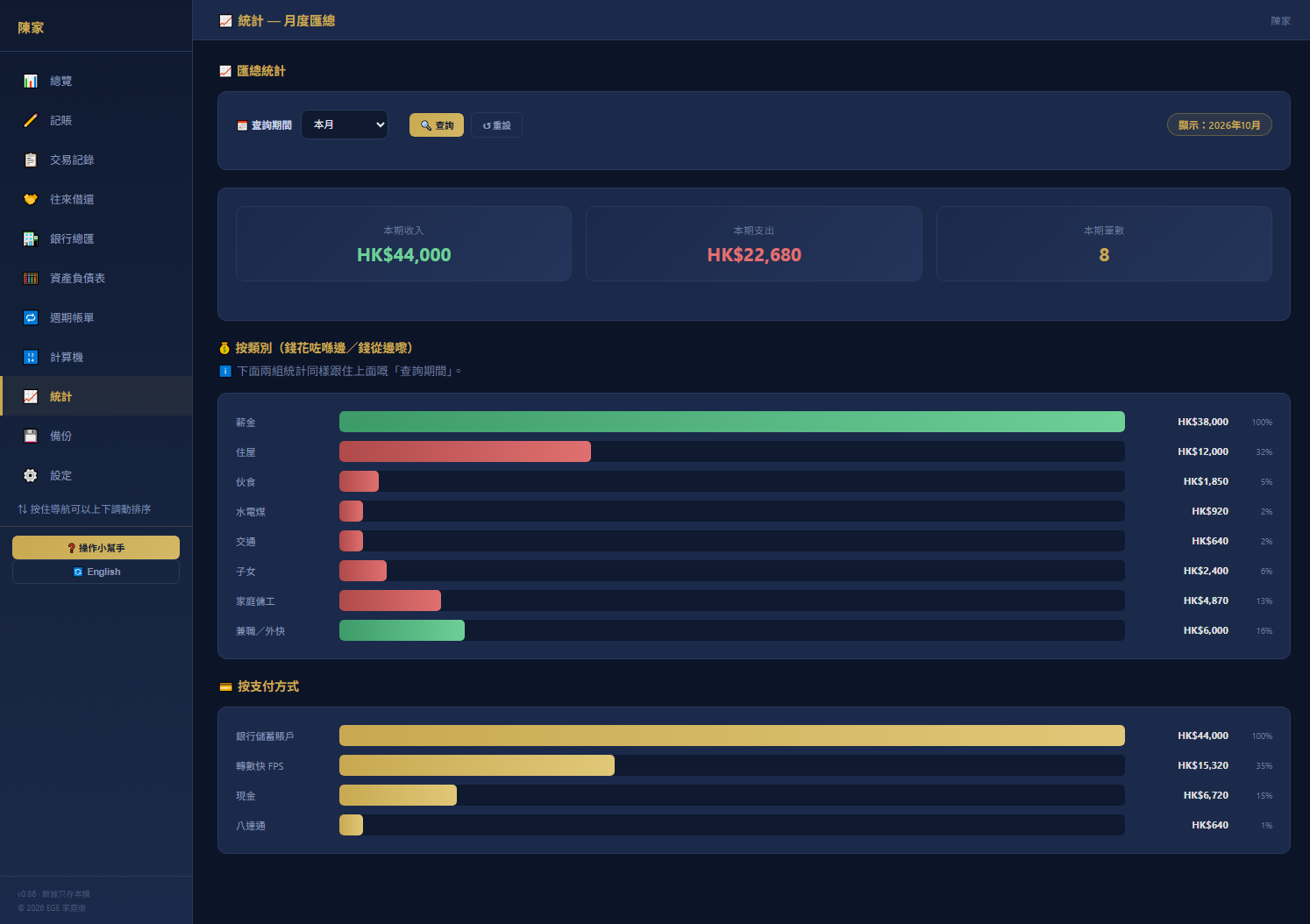Click the 顯示：2026年10月 badge
Image resolution: width=1310 pixels, height=924 pixels.
(1219, 124)
